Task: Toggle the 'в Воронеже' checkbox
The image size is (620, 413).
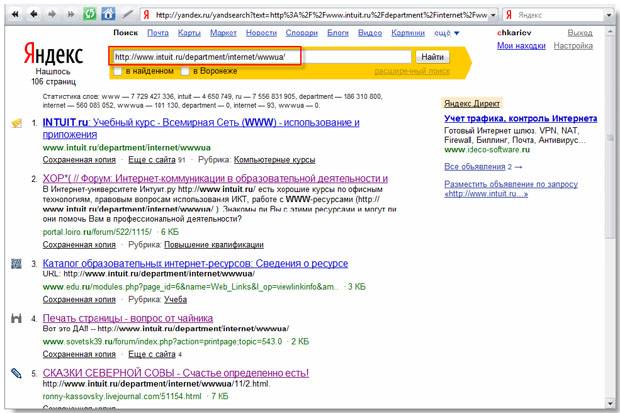Action: [x=185, y=71]
